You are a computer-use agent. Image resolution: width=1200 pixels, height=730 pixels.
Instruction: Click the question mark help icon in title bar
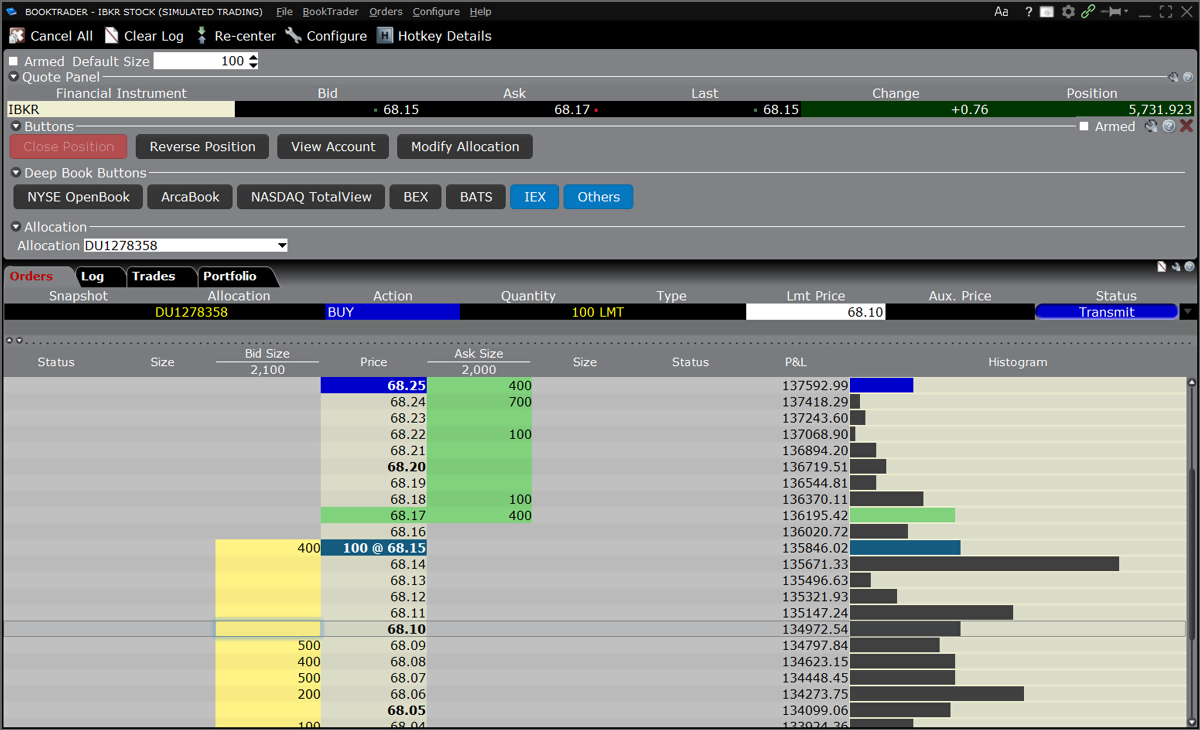[x=1028, y=11]
